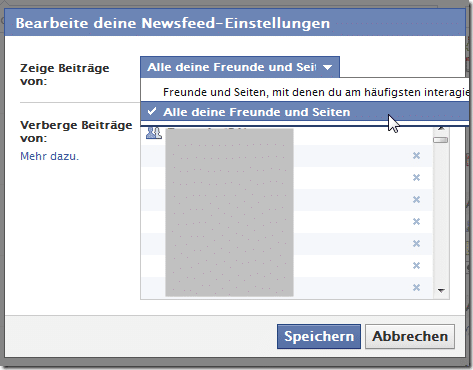Click the 'Verberge Beiträge von:' label
473x370 pixels.
76,131
